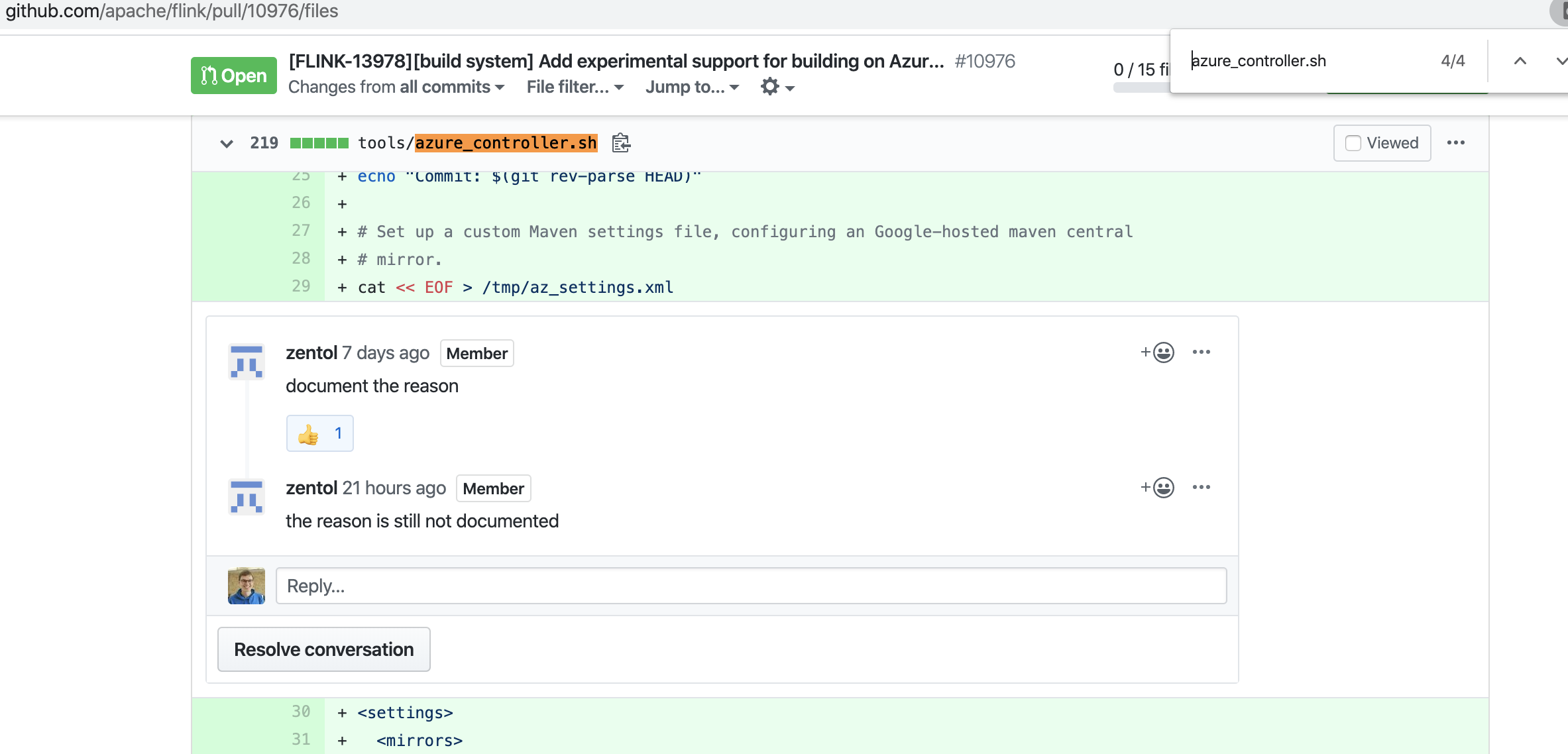Screen dimensions: 1568x754
Task: Open options menu for first zentol comment
Action: pyautogui.click(x=1201, y=352)
